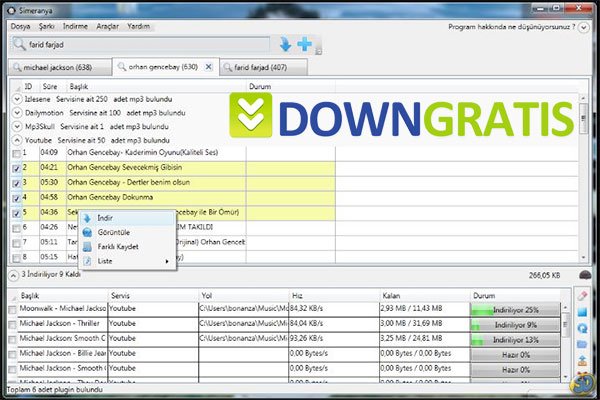Screen dimensions: 600x400
Task: Open the Araçlar menu
Action: tap(108, 26)
